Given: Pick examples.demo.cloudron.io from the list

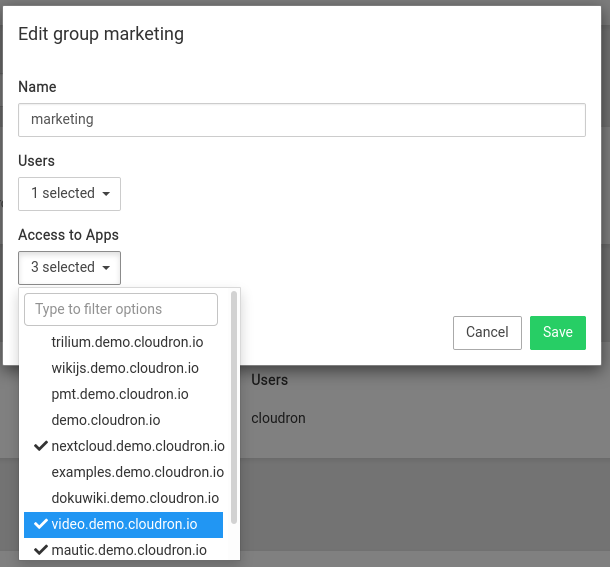Looking at the screenshot, I should (x=137, y=472).
